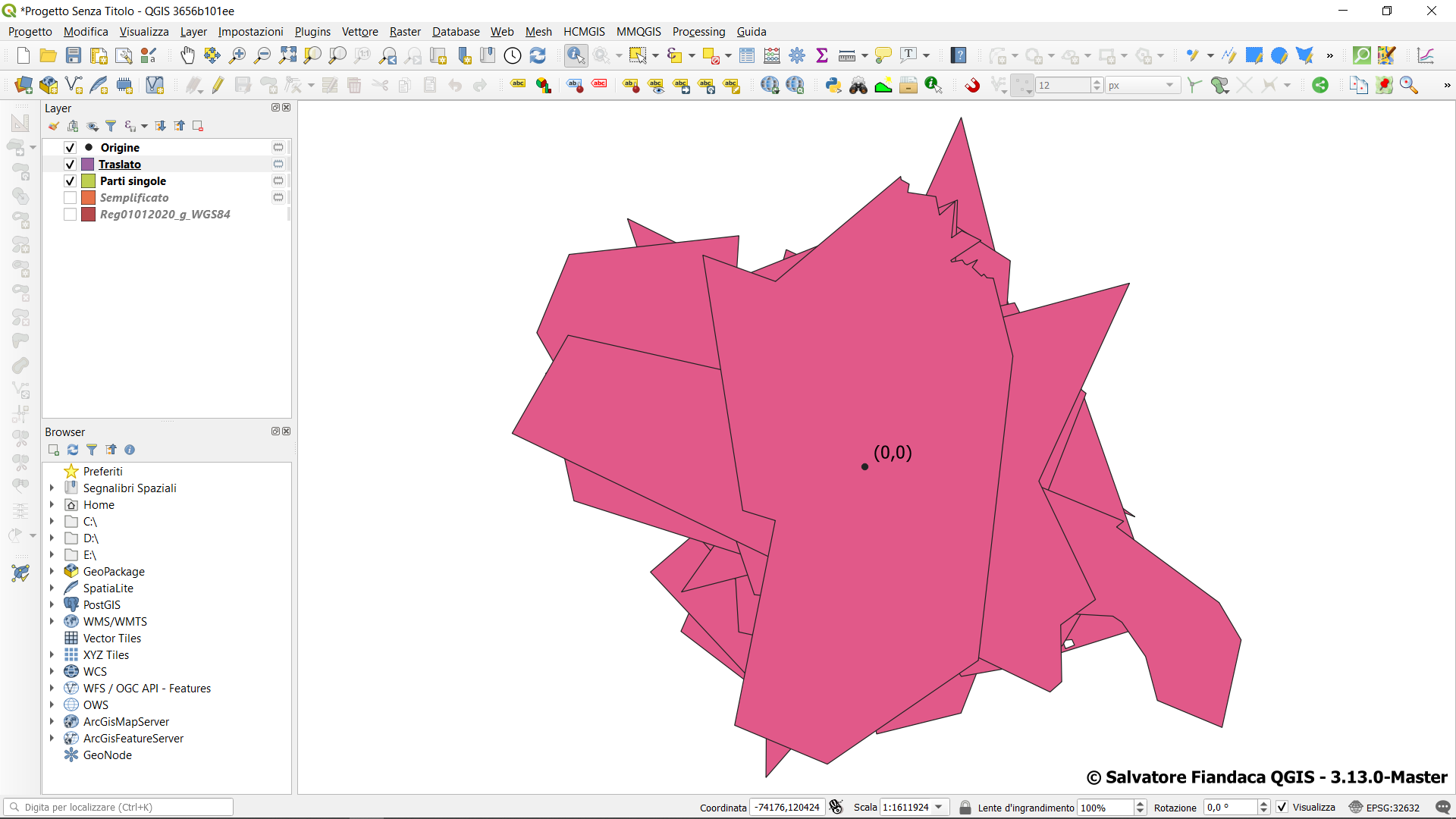Select the Pan Map hand tool
Screen dimensions: 1456x819
point(187,55)
